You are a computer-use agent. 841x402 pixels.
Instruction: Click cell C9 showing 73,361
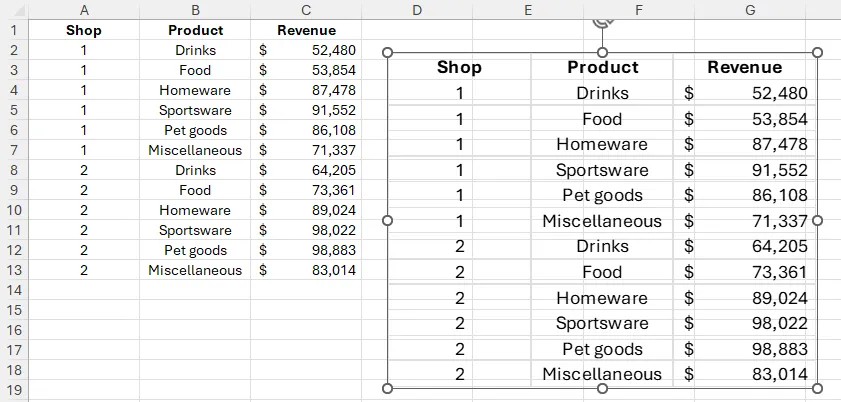pyautogui.click(x=306, y=190)
